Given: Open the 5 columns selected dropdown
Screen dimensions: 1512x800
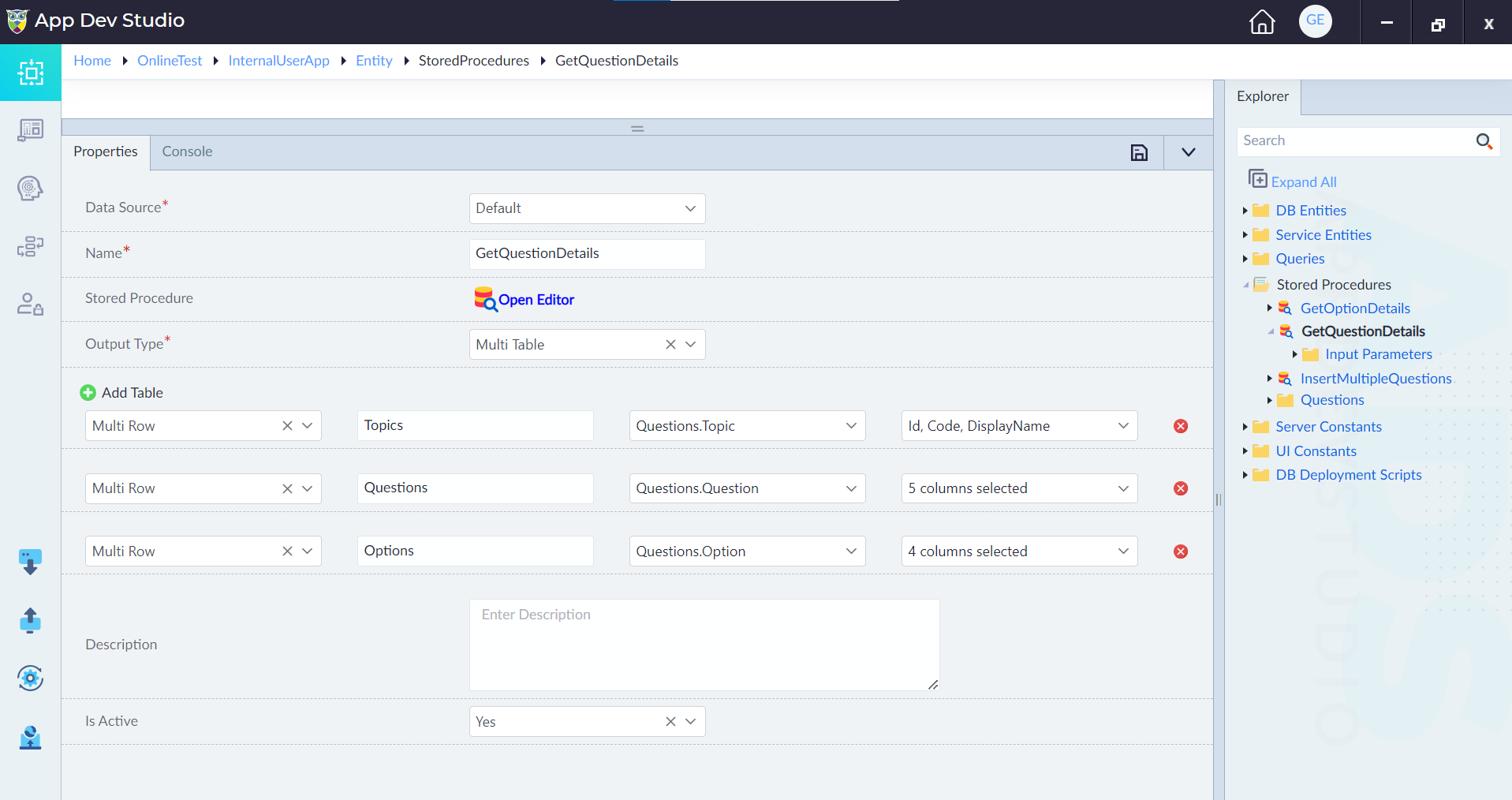Looking at the screenshot, I should coord(1019,488).
